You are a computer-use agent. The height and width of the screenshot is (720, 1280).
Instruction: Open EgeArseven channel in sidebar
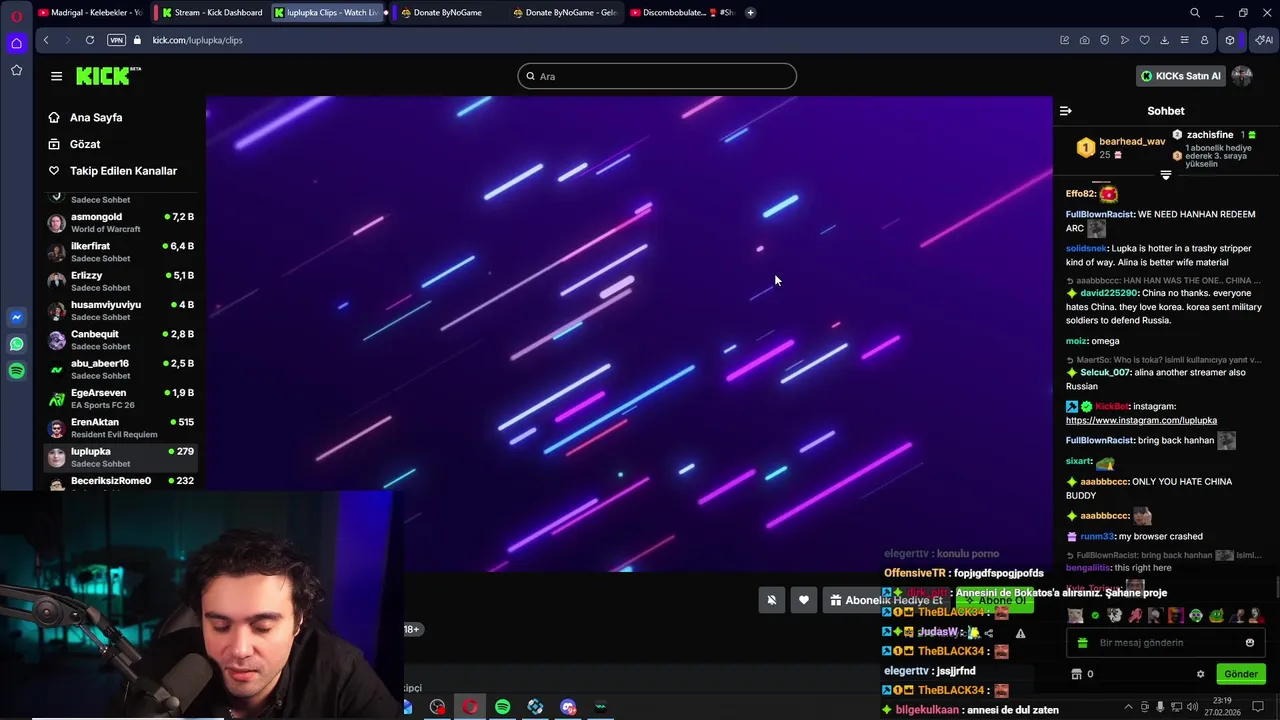(x=120, y=398)
